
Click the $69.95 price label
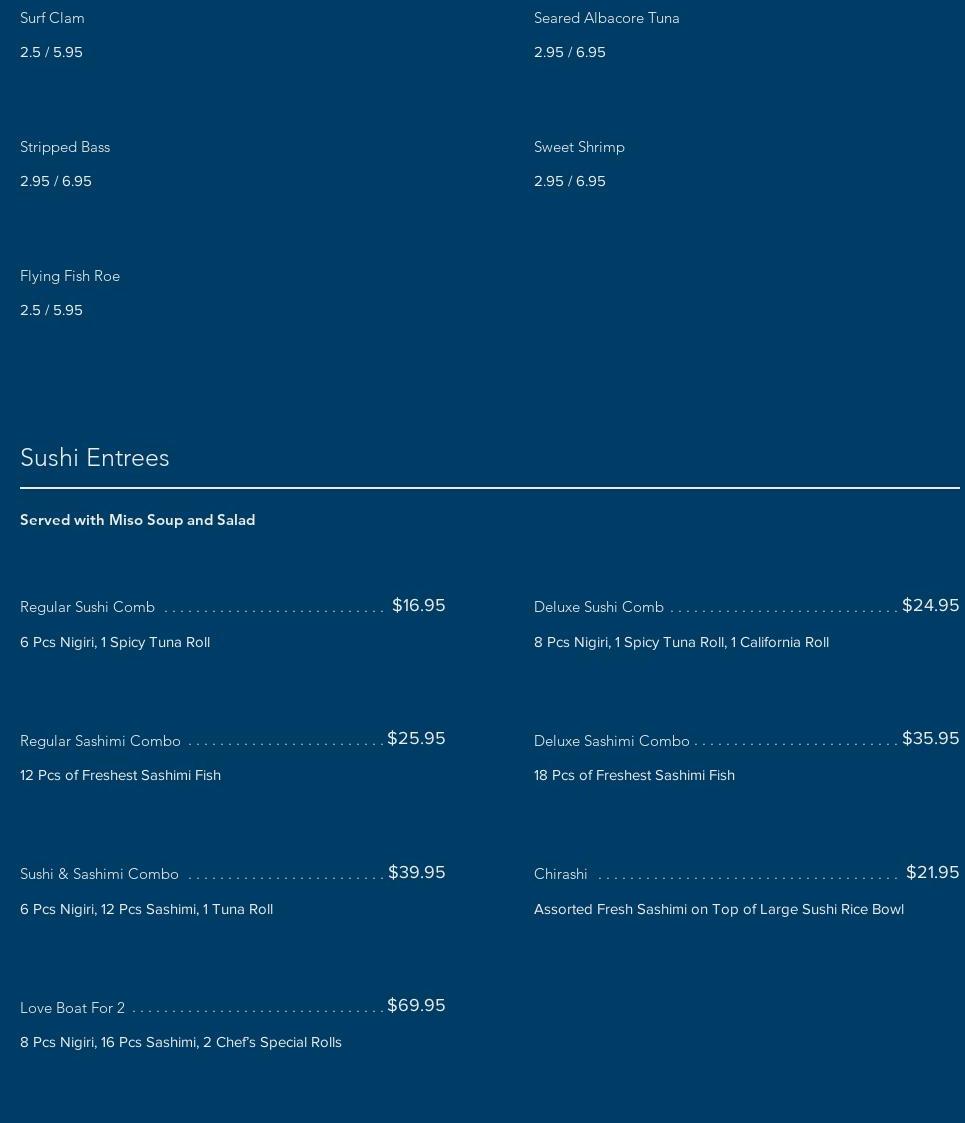click(416, 1005)
